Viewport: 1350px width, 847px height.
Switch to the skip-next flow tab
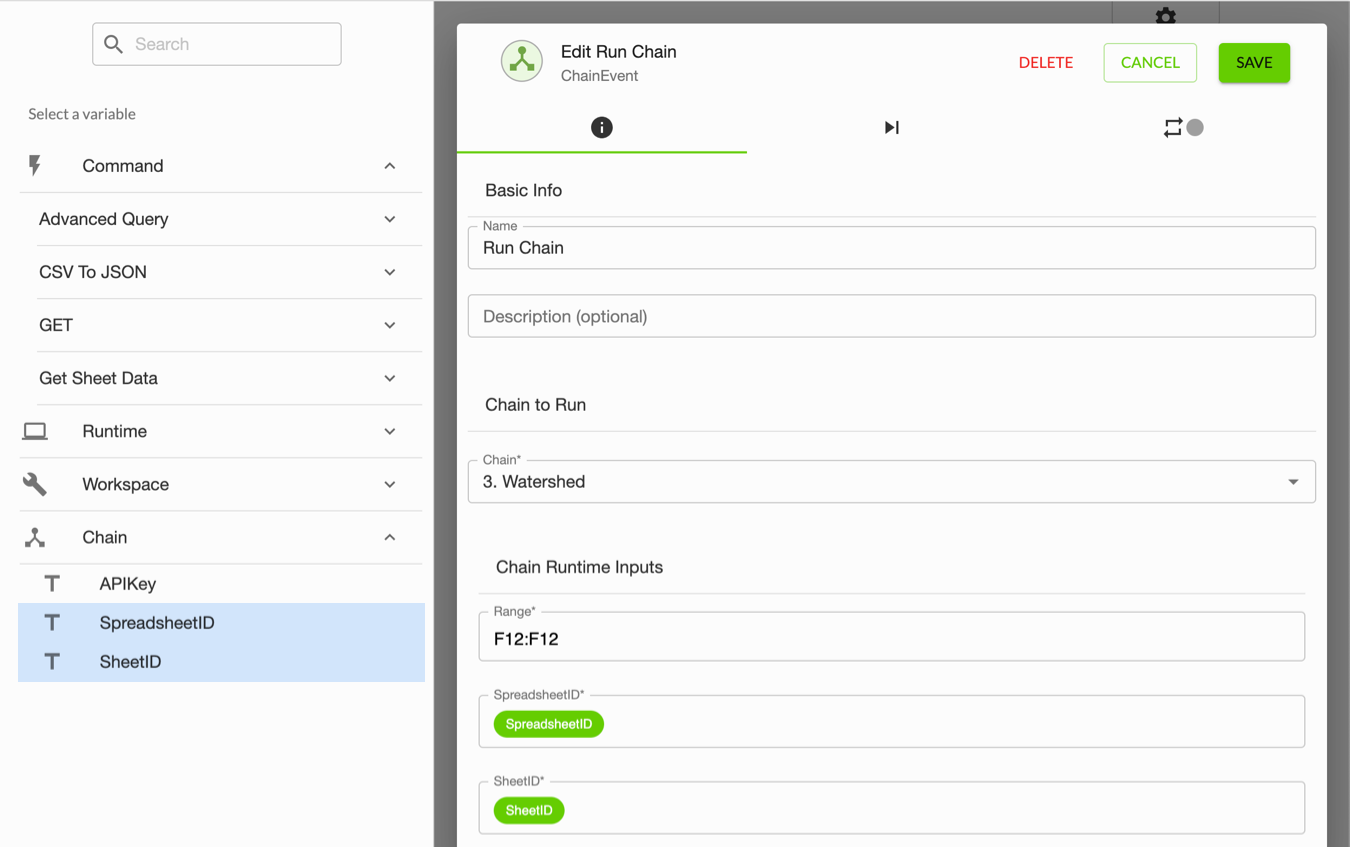tap(891, 127)
